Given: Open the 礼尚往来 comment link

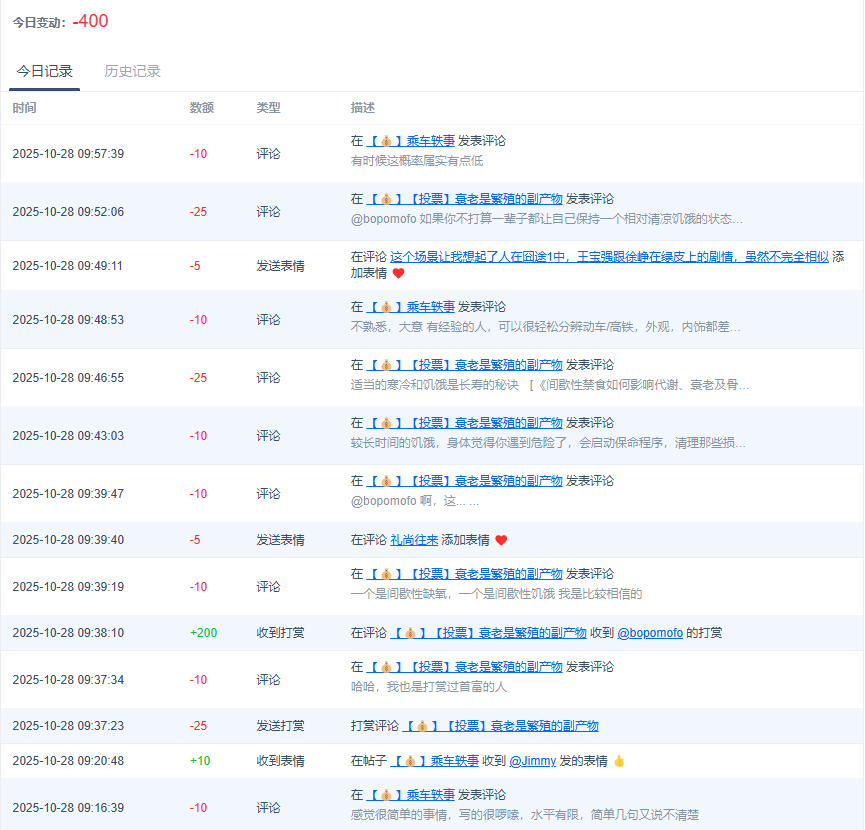Looking at the screenshot, I should (x=414, y=540).
